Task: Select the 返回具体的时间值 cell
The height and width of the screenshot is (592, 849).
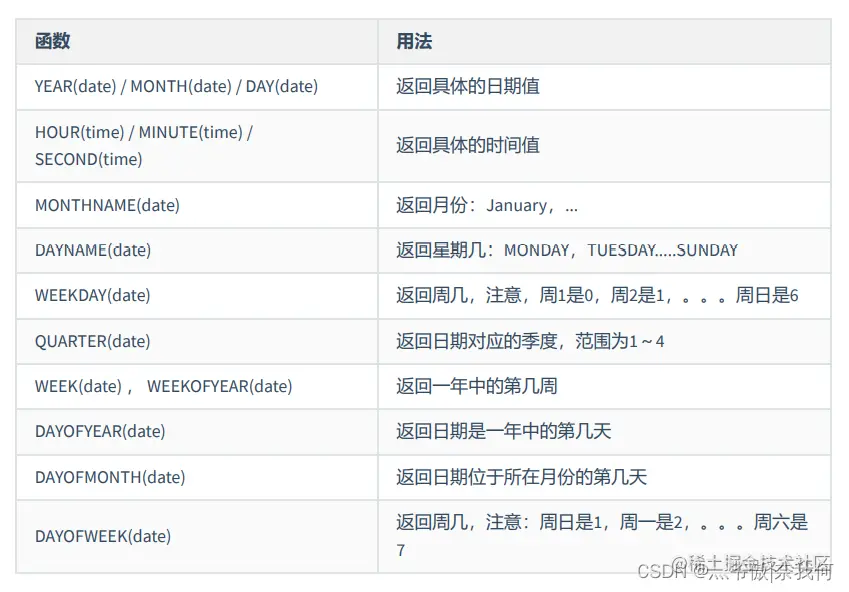Action: [604, 146]
